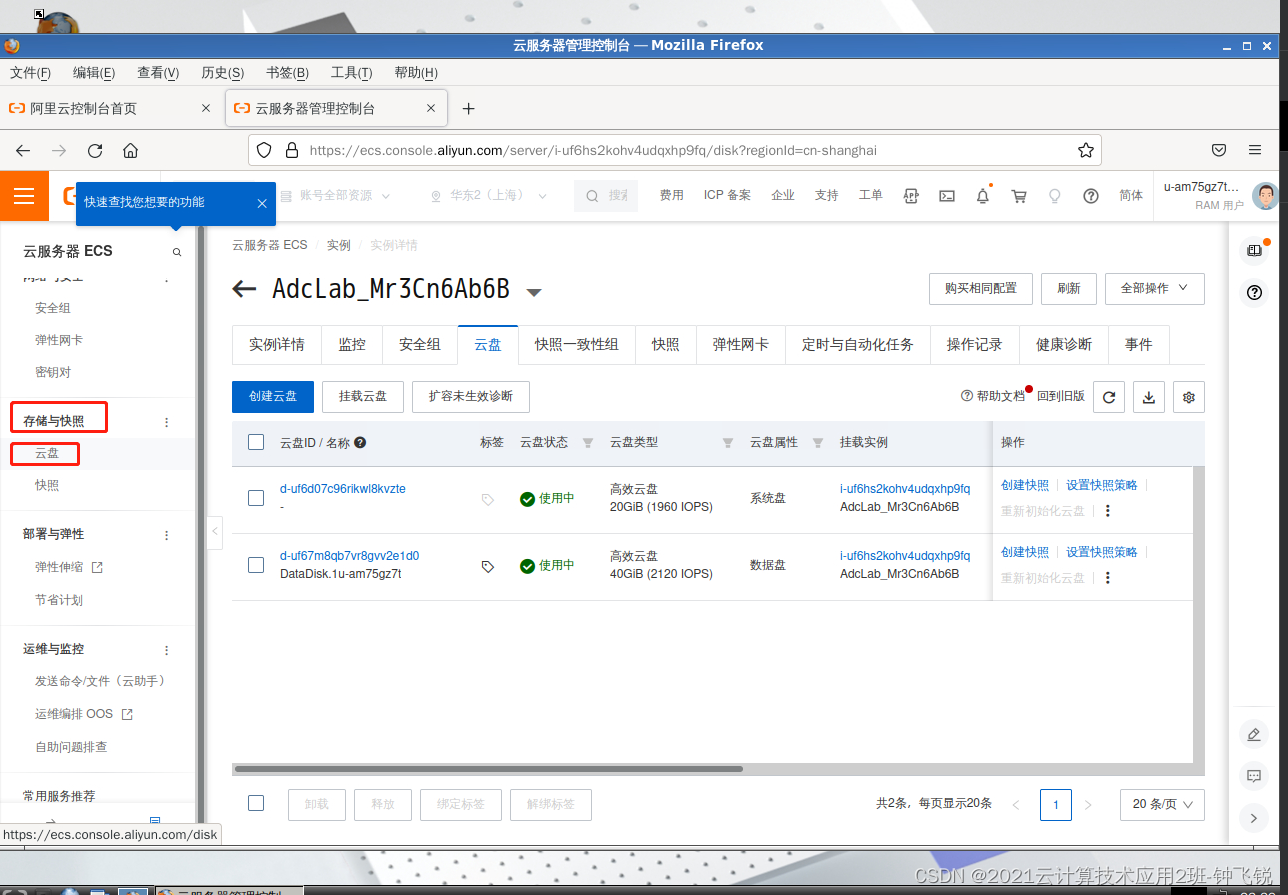The image size is (1288, 895).
Task: Switch to 弹性网卡 tab
Action: coord(741,344)
